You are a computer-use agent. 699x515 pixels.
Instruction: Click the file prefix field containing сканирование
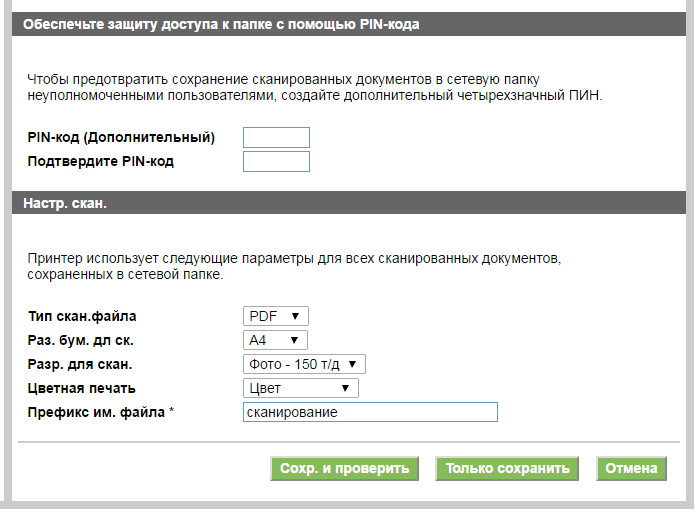369,413
